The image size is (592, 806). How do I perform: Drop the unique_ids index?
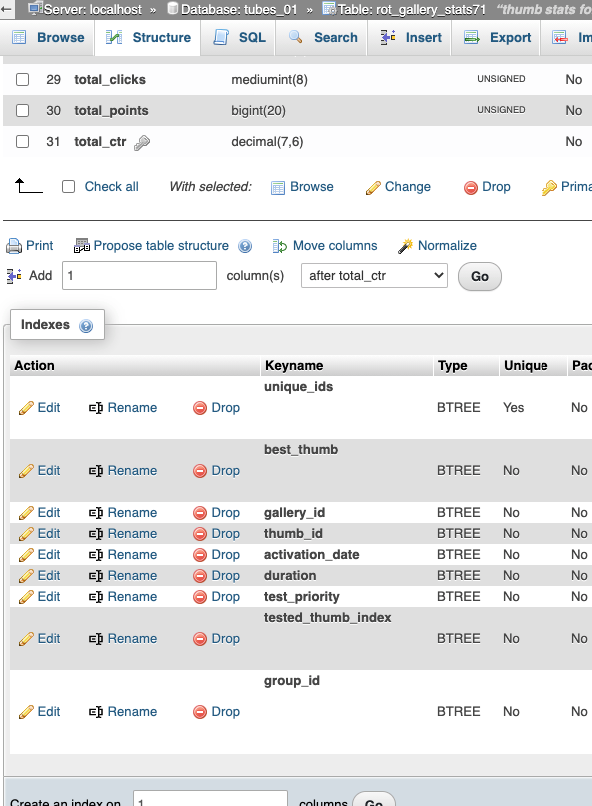pos(216,408)
